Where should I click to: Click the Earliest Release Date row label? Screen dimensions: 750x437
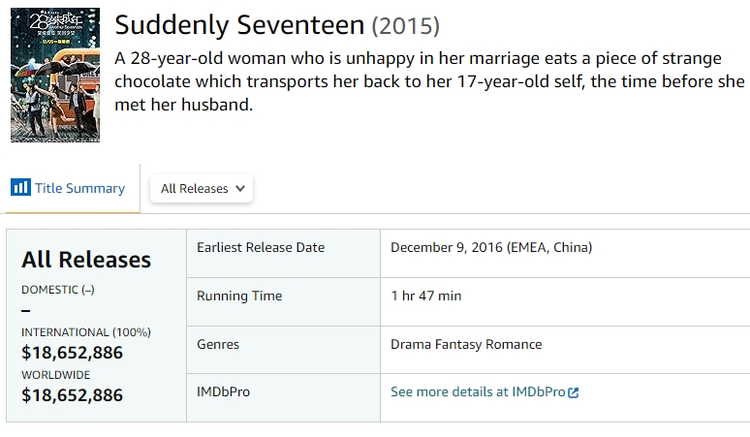pos(260,248)
